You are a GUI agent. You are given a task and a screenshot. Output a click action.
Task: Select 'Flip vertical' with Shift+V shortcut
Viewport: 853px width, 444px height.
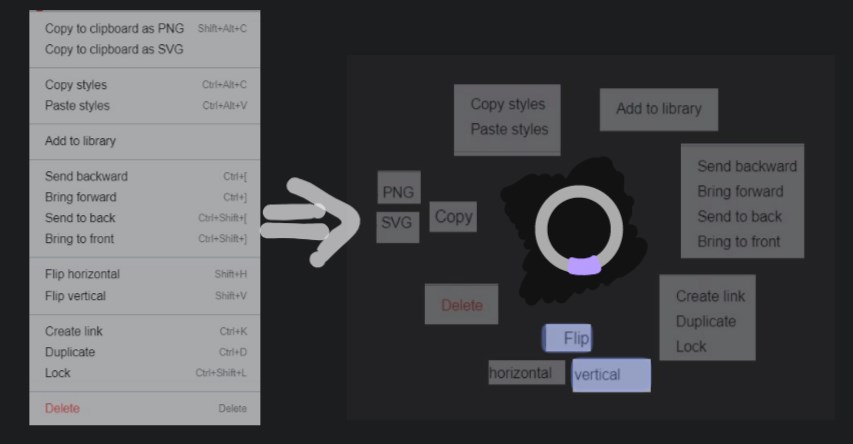(145, 296)
